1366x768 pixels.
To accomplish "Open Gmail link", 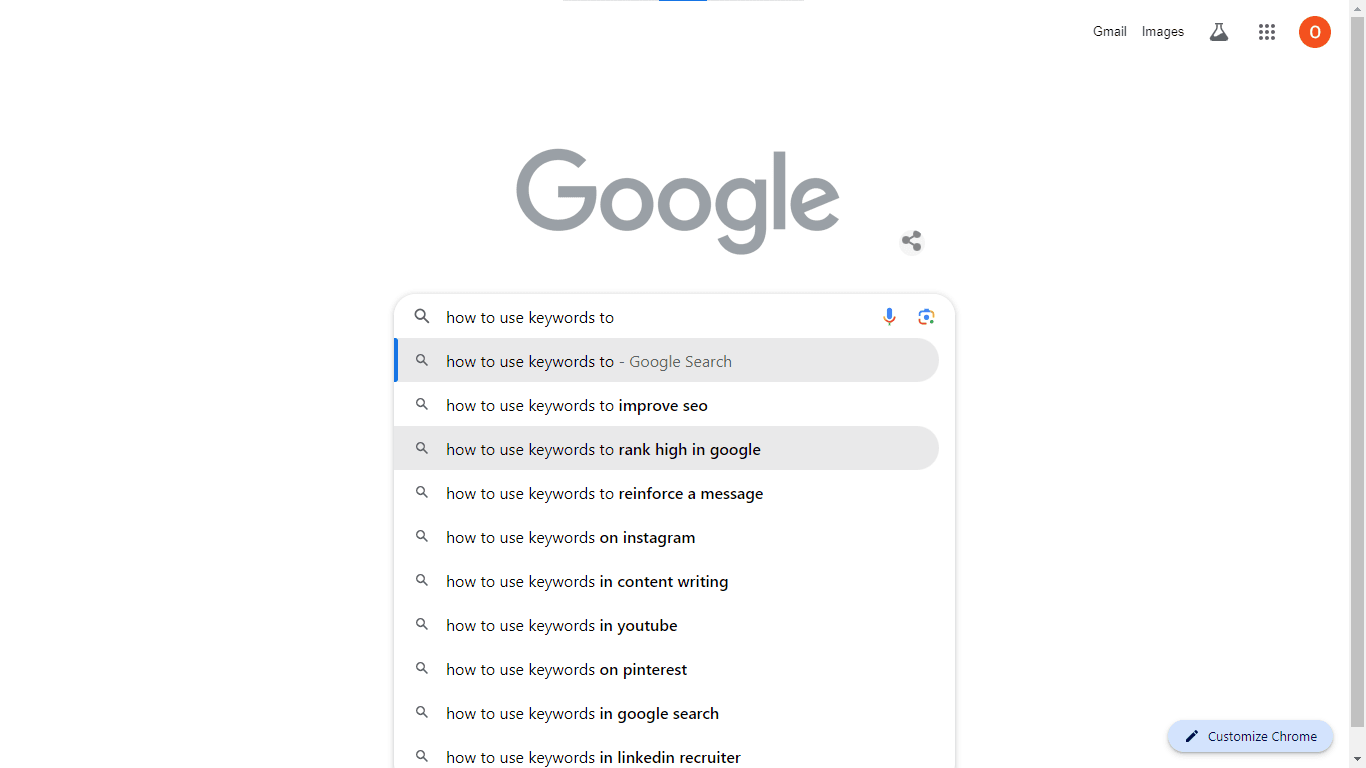I will pyautogui.click(x=1109, y=32).
